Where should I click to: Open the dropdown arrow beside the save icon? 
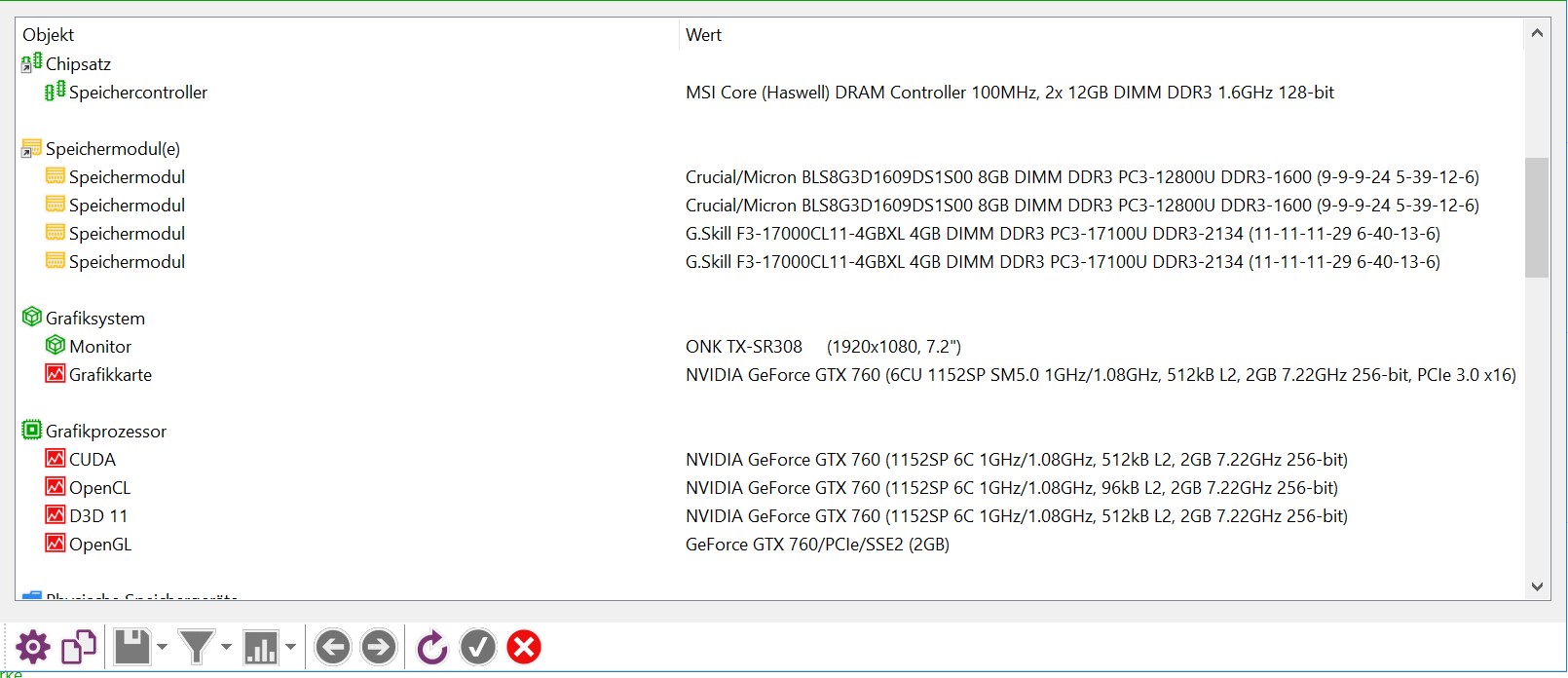pos(162,647)
